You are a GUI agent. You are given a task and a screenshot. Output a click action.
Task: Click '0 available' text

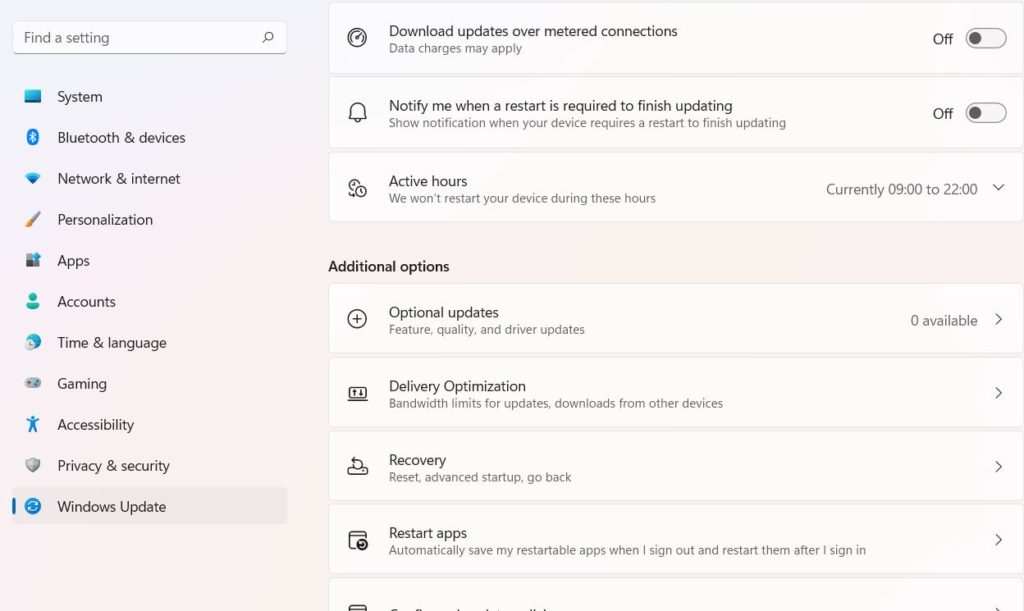944,321
